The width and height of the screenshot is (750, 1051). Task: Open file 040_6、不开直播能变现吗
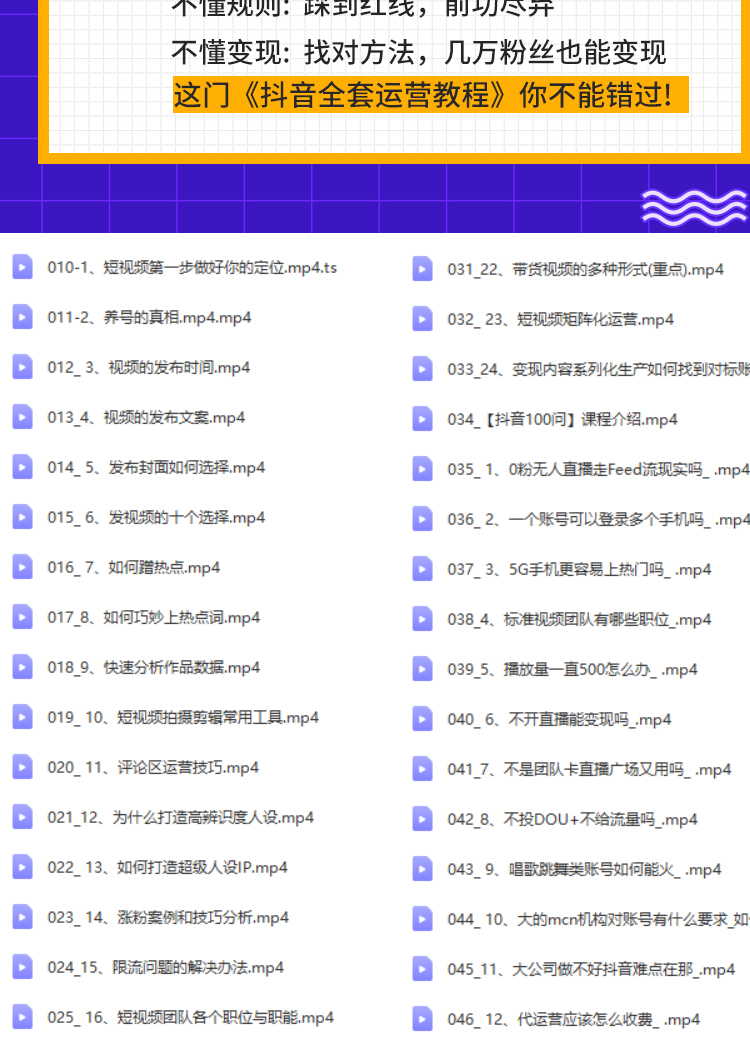[x=559, y=720]
